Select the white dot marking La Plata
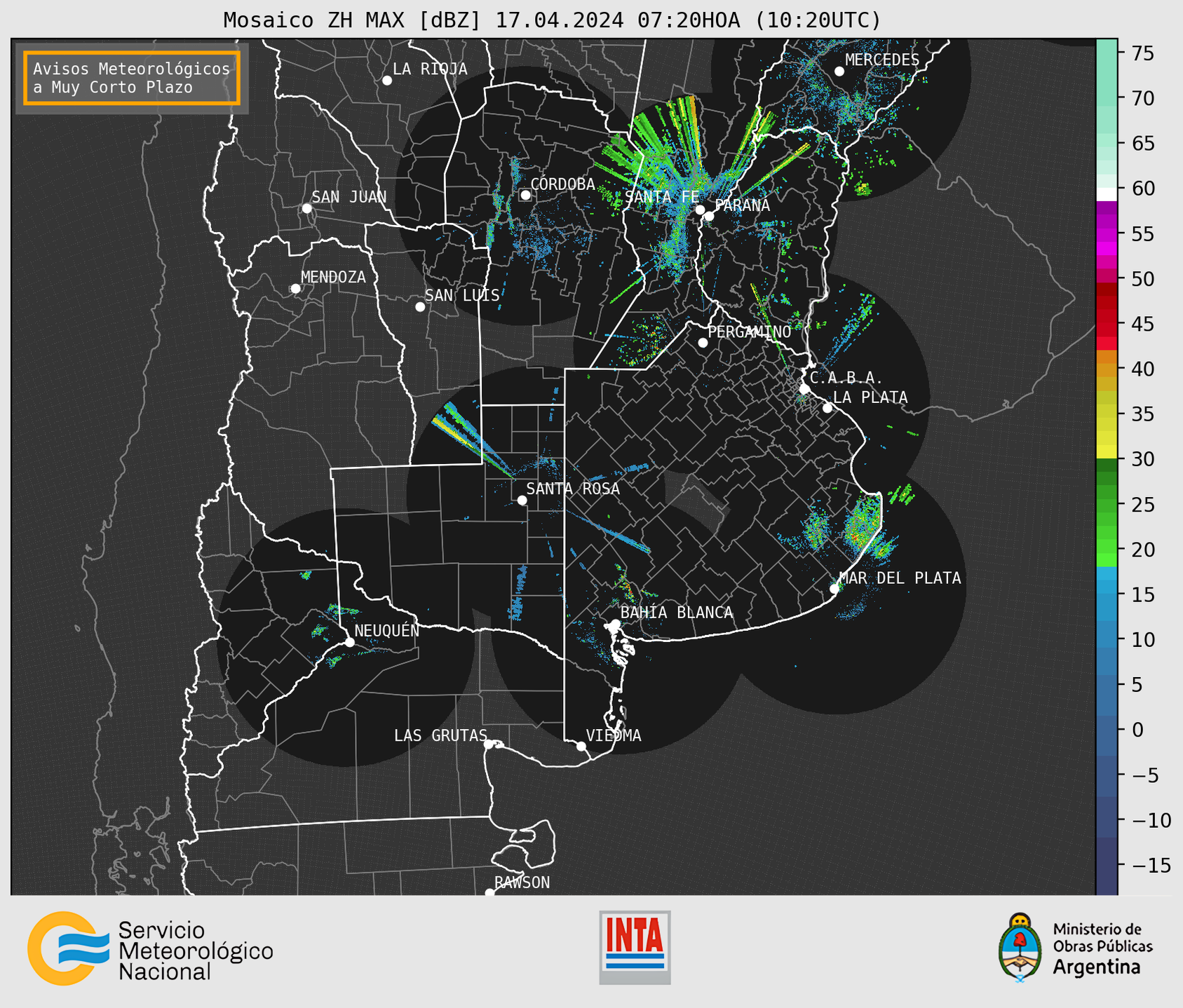Screen dimensions: 1183x1008 [x=827, y=408]
